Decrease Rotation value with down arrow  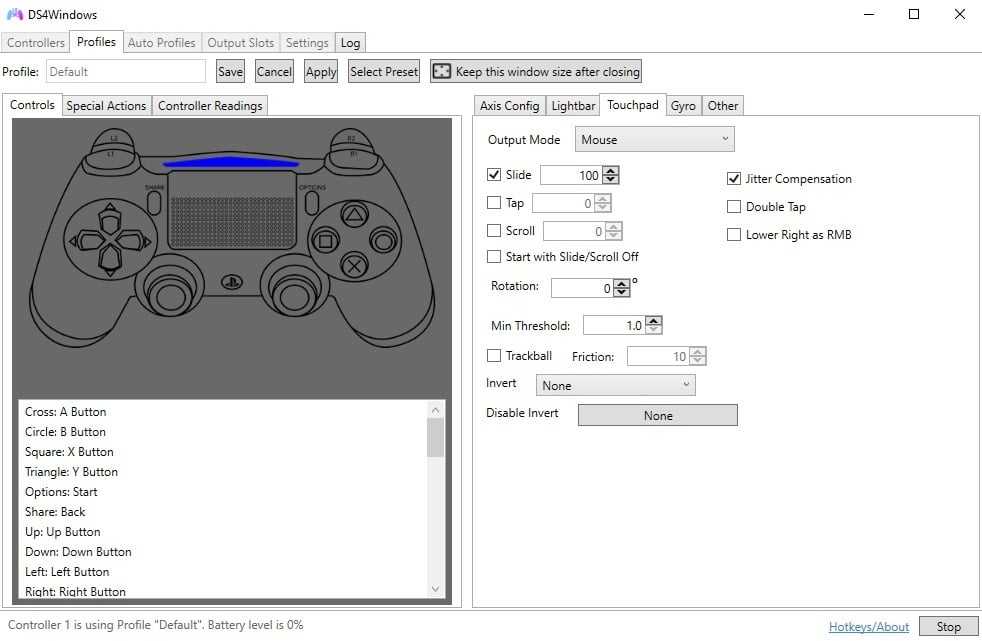pyautogui.click(x=621, y=292)
